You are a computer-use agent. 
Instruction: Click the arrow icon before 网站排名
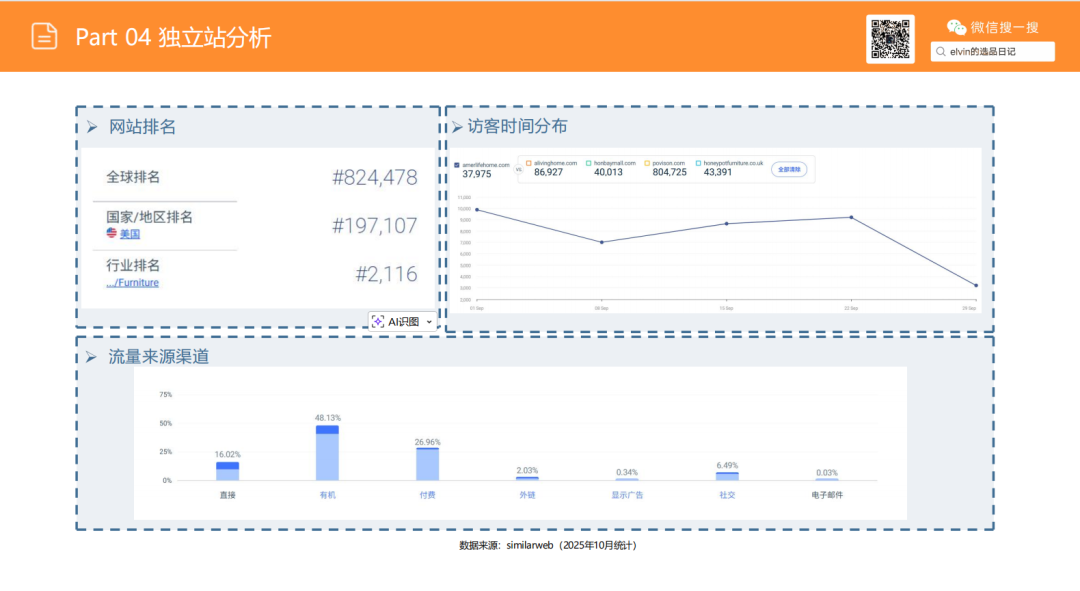[91, 127]
